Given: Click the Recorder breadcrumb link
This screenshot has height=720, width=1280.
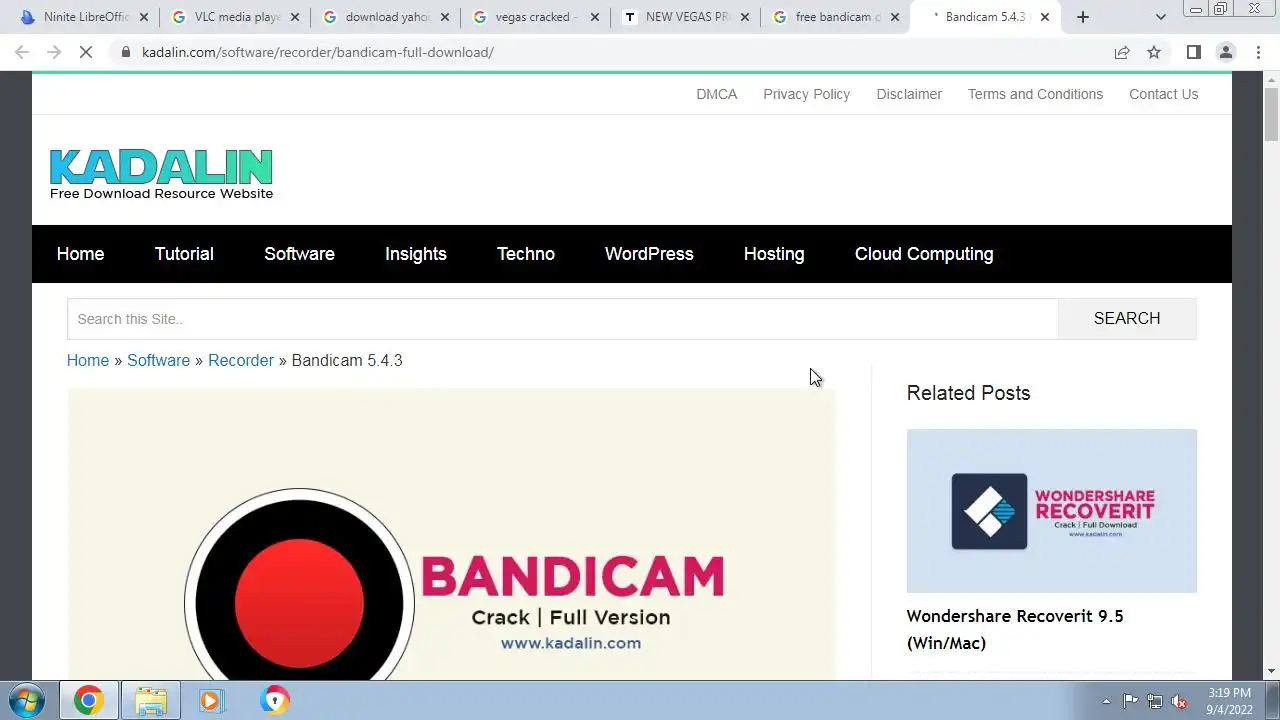Looking at the screenshot, I should click(241, 360).
